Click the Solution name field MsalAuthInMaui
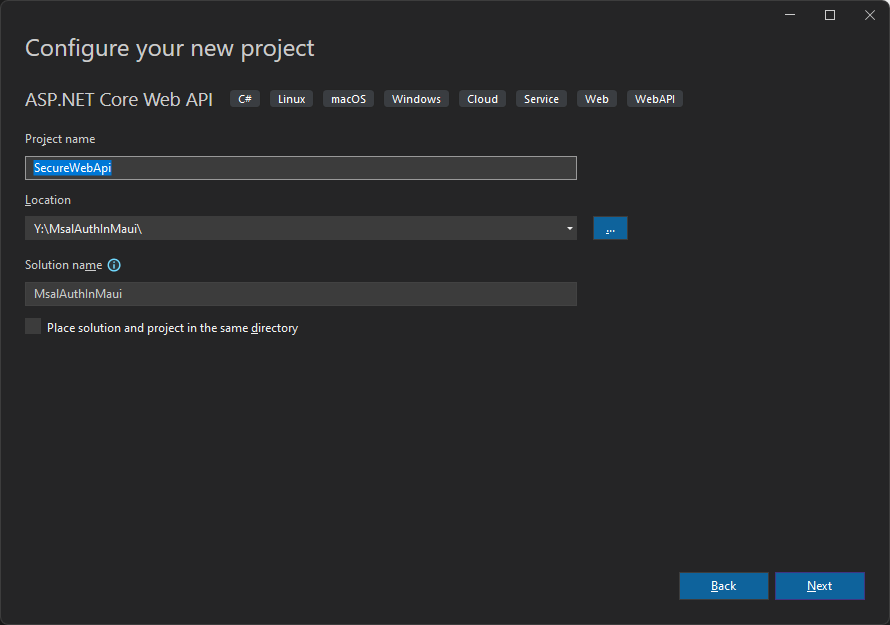890x625 pixels. tap(301, 294)
